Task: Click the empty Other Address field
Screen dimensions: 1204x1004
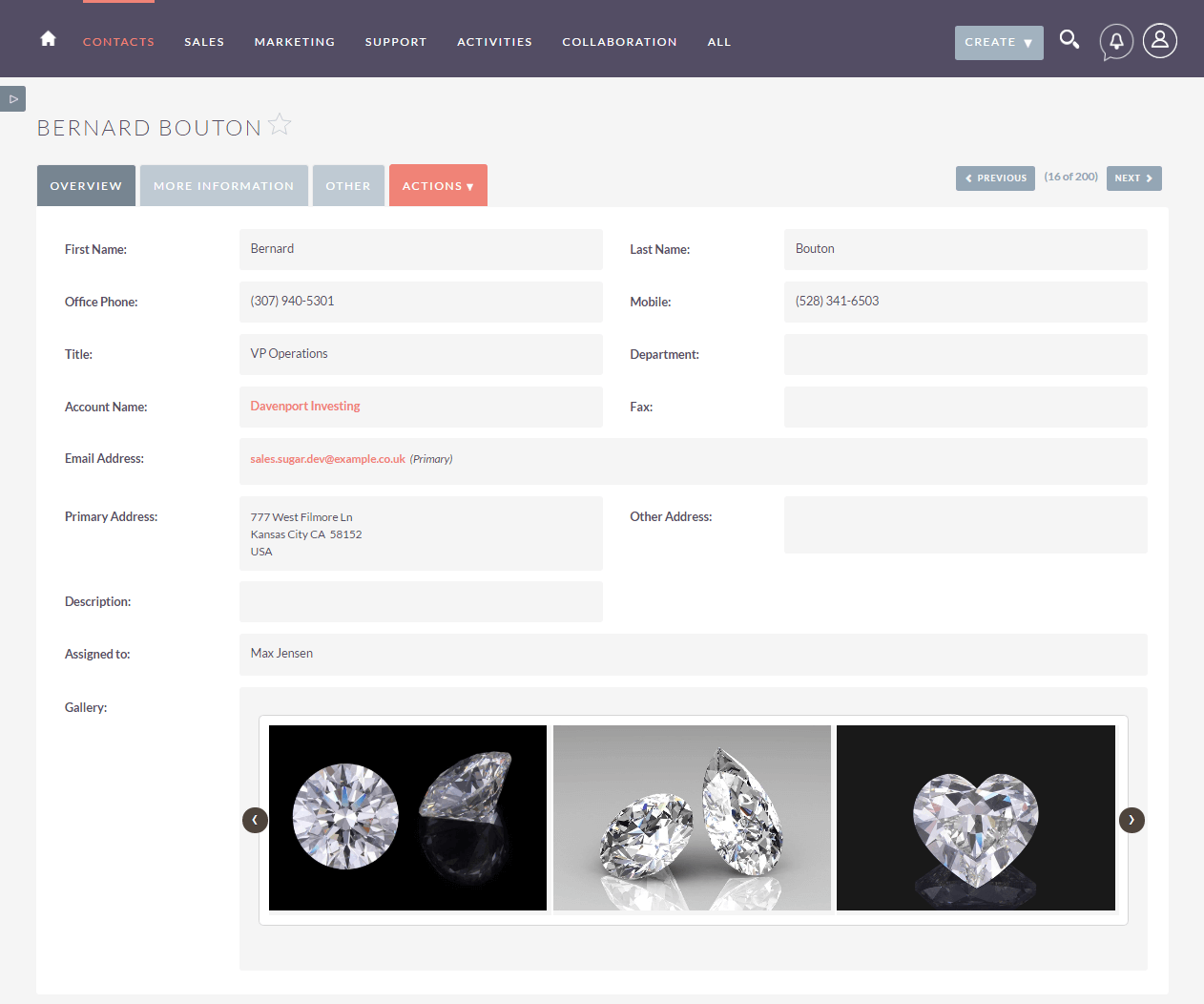Action: pyautogui.click(x=965, y=525)
